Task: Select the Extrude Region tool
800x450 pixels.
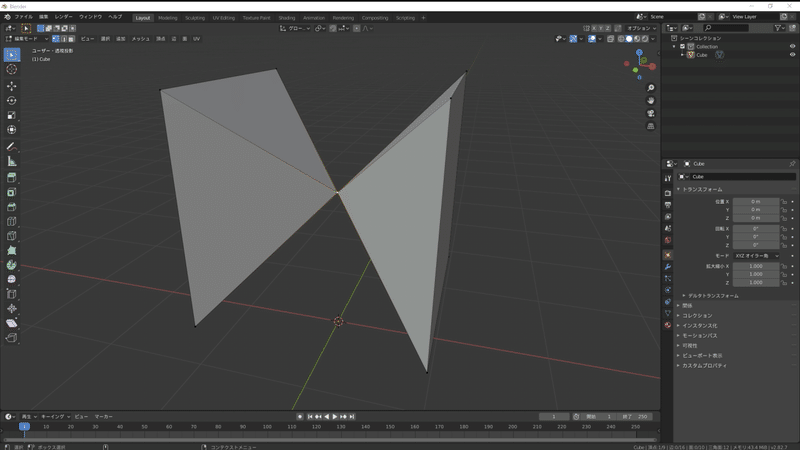Action: (x=12, y=178)
